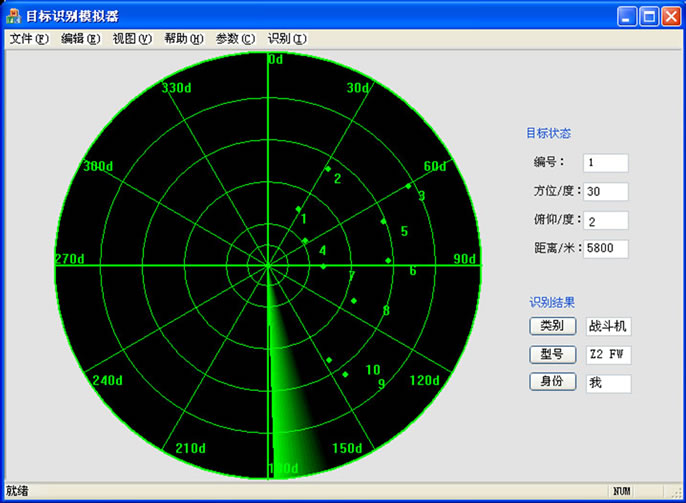Click the 俯仰/度 input field
The height and width of the screenshot is (503, 686).
(x=605, y=220)
